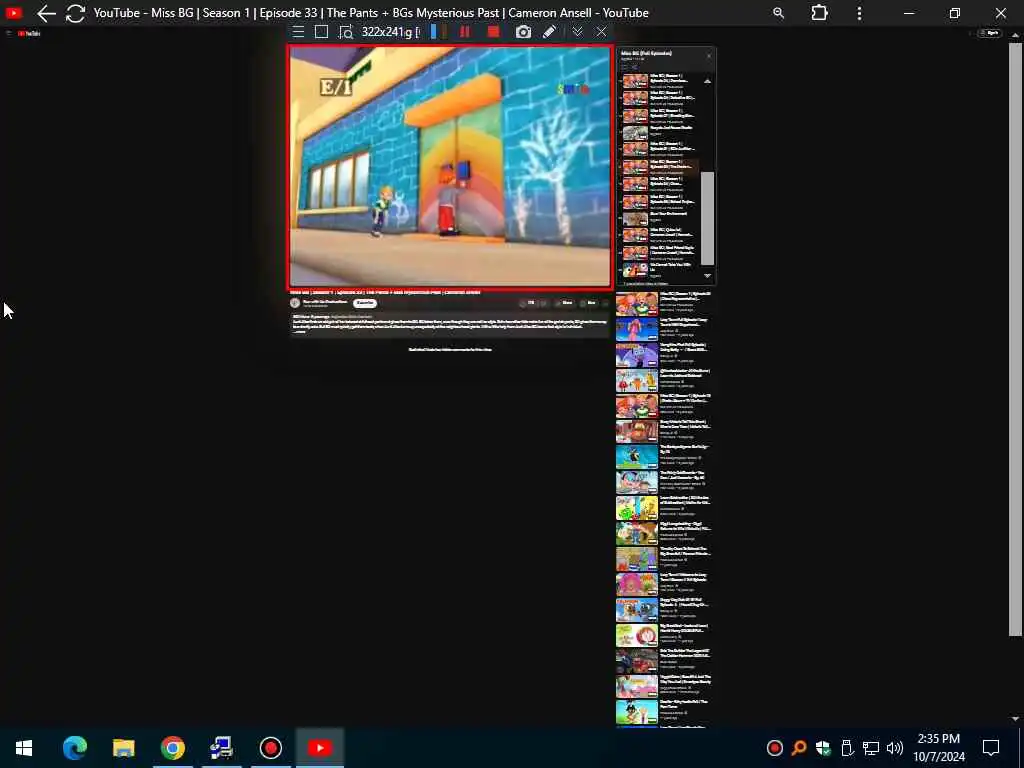Open the first recommended video below the playlist

click(x=637, y=304)
